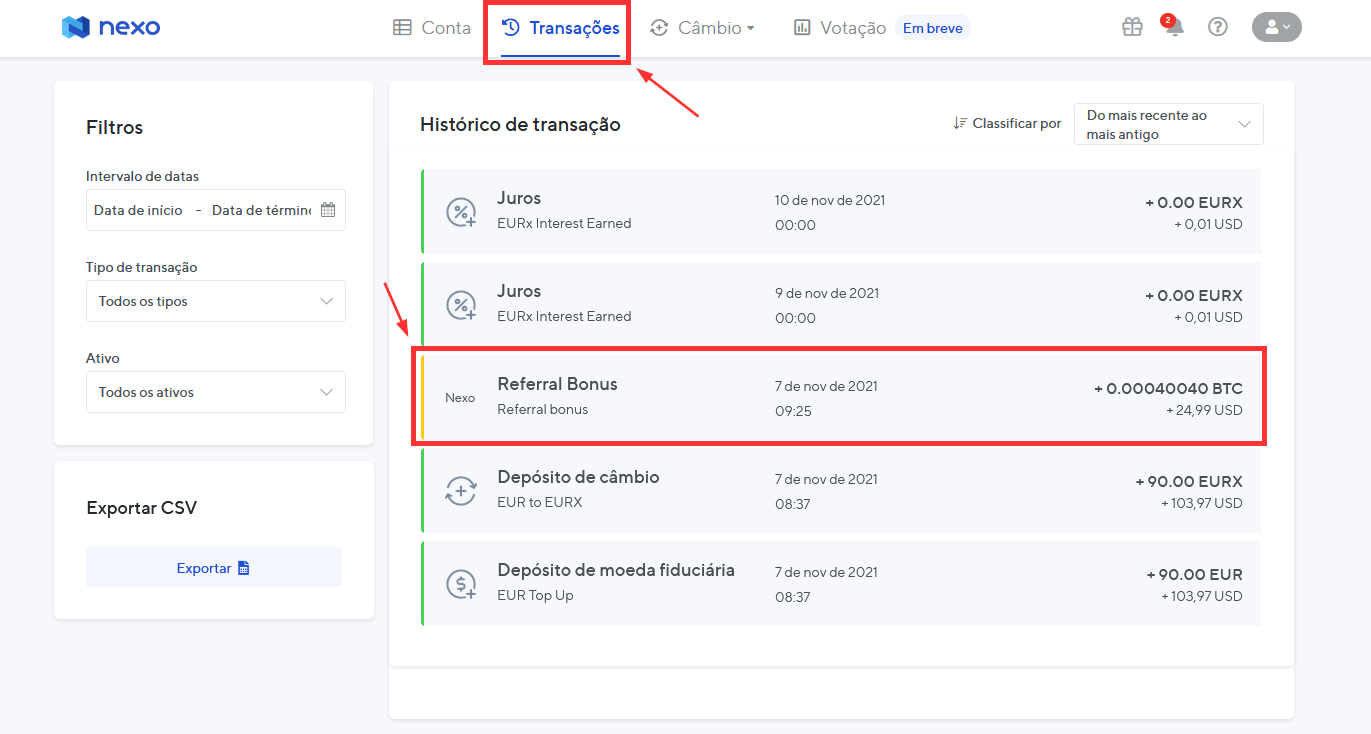Select the Transações tab
Screen dimensions: 1371x734
[561, 28]
